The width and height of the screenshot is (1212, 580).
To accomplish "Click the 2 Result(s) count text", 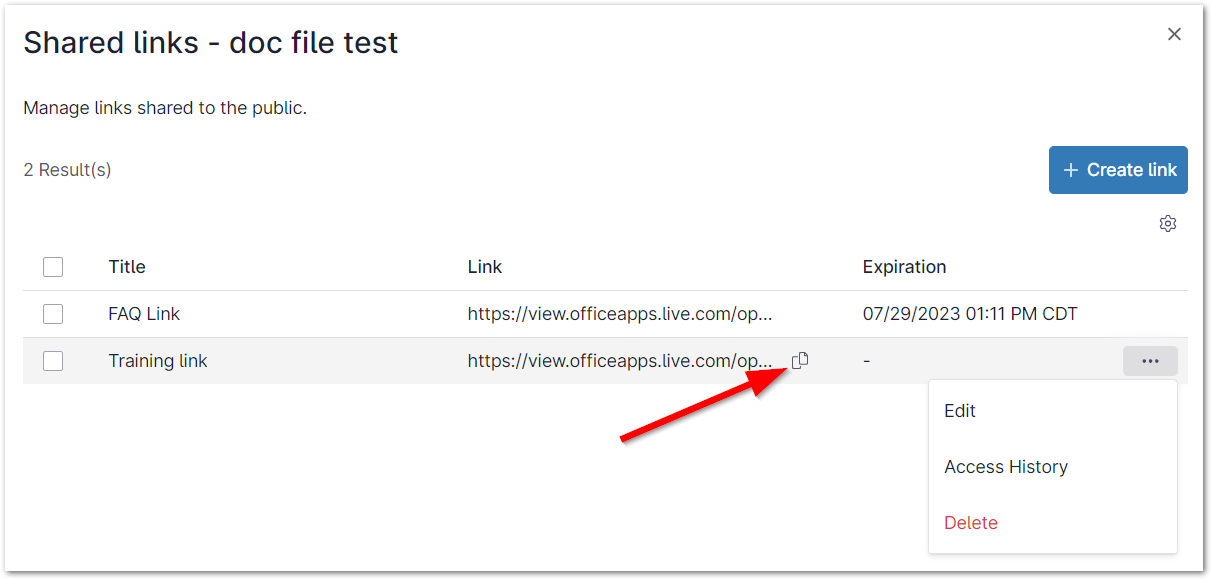I will pos(67,170).
